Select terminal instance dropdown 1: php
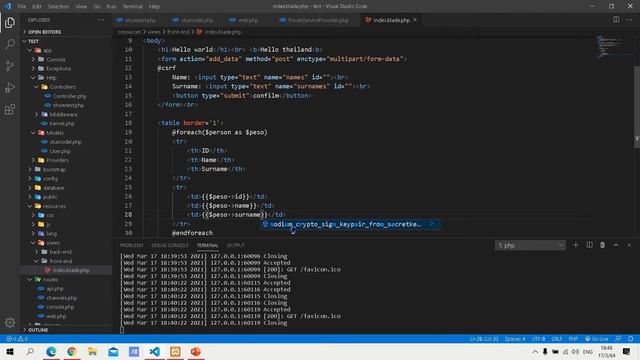Image resolution: width=640 pixels, height=360 pixels. coord(530,245)
